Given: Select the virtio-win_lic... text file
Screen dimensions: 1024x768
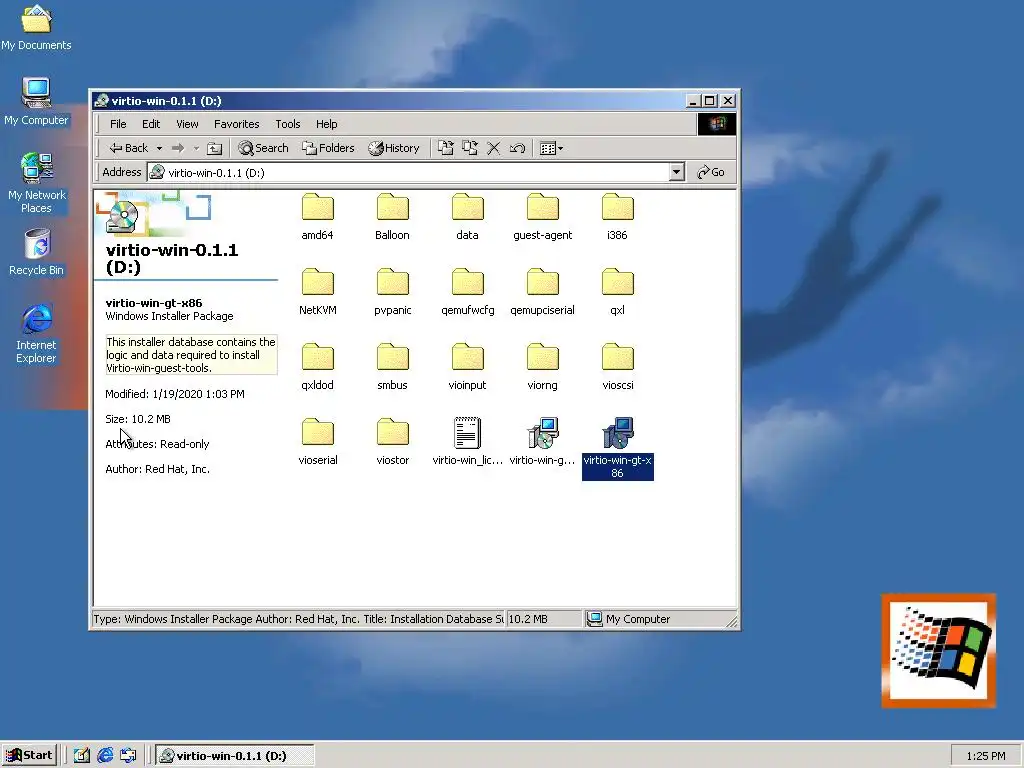Looking at the screenshot, I should click(x=468, y=442).
